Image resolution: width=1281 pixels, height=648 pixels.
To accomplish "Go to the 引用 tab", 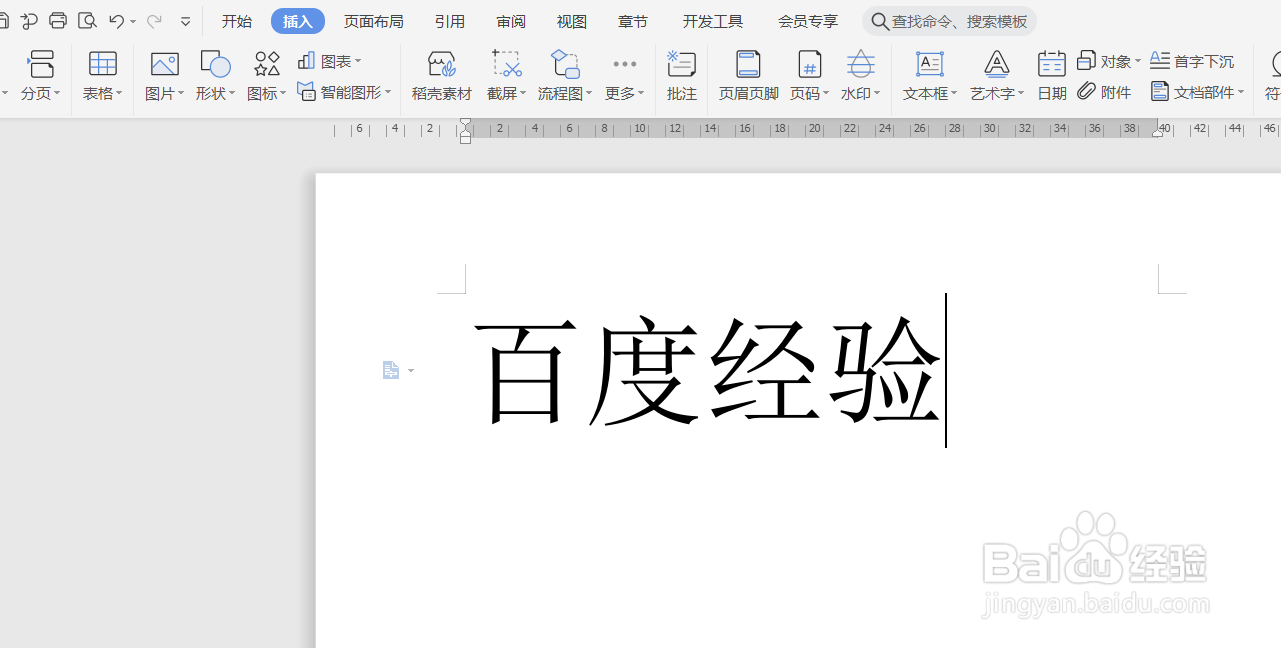I will (x=450, y=21).
